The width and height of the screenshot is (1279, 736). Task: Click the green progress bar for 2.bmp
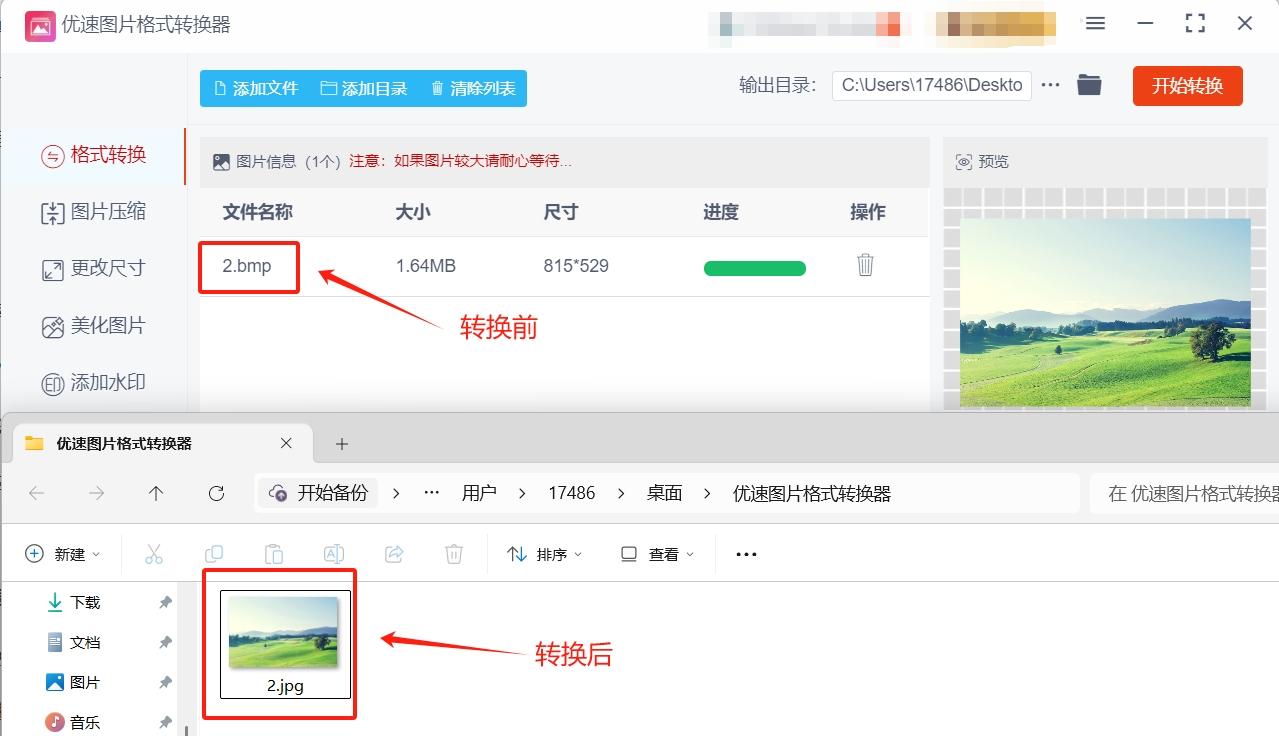pyautogui.click(x=754, y=267)
